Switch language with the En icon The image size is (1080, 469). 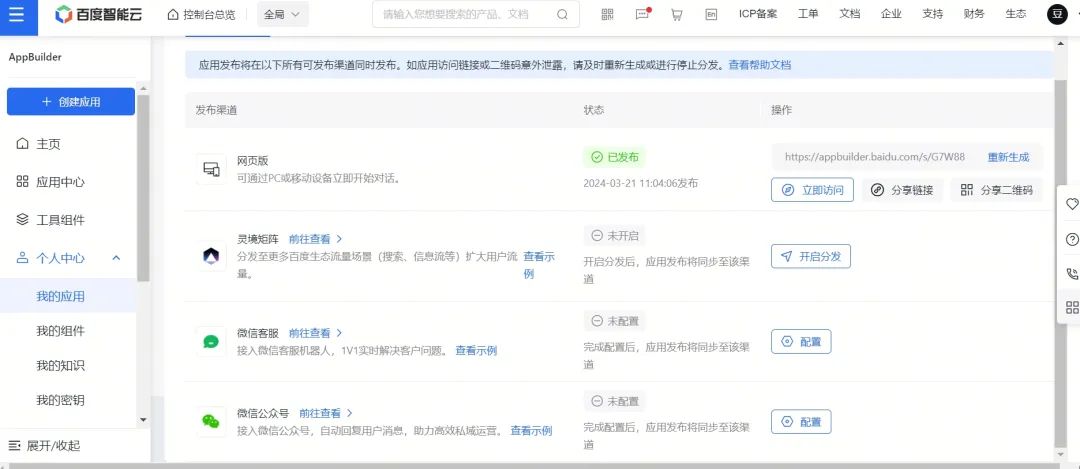[712, 14]
